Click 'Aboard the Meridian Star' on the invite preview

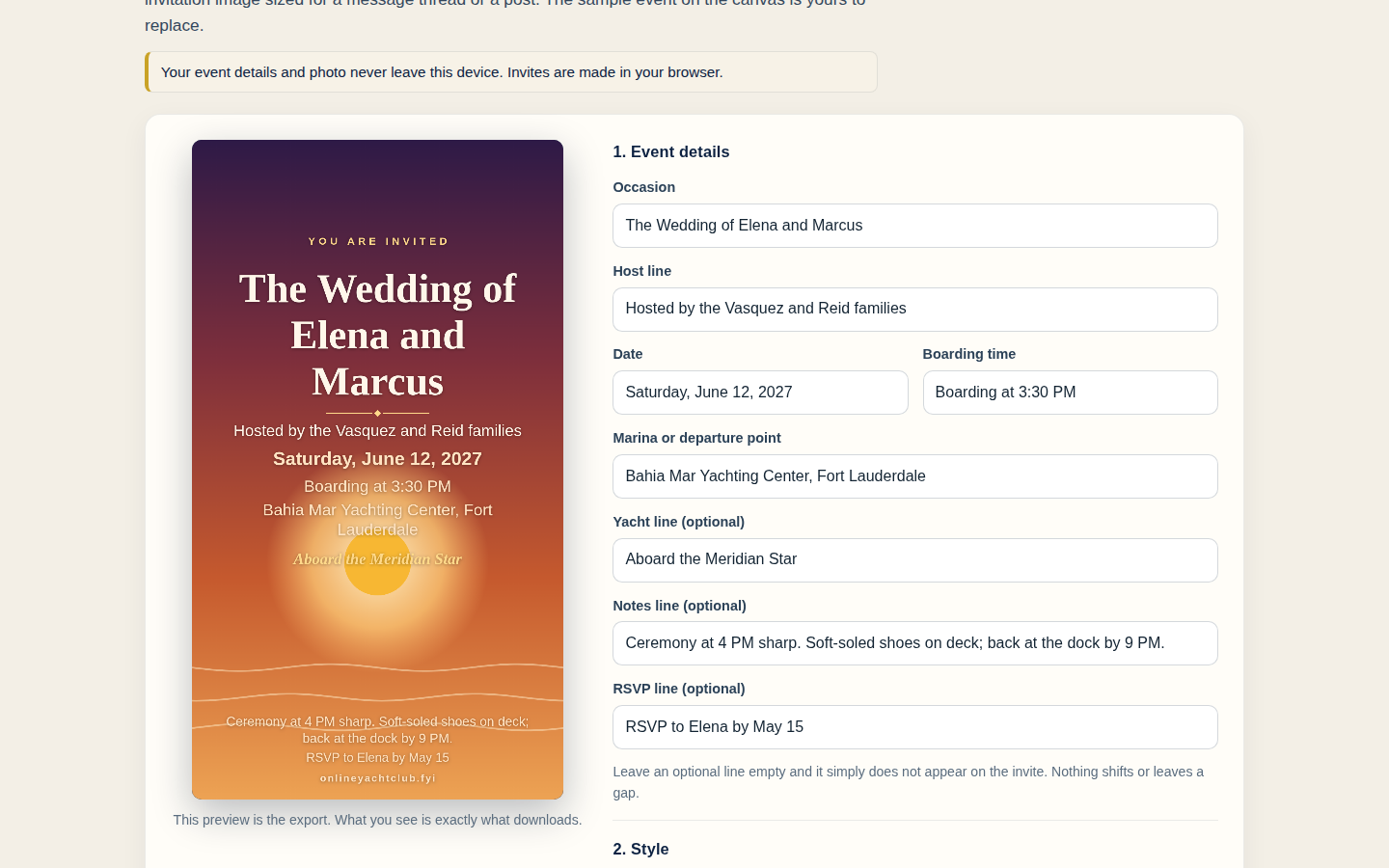point(377,559)
